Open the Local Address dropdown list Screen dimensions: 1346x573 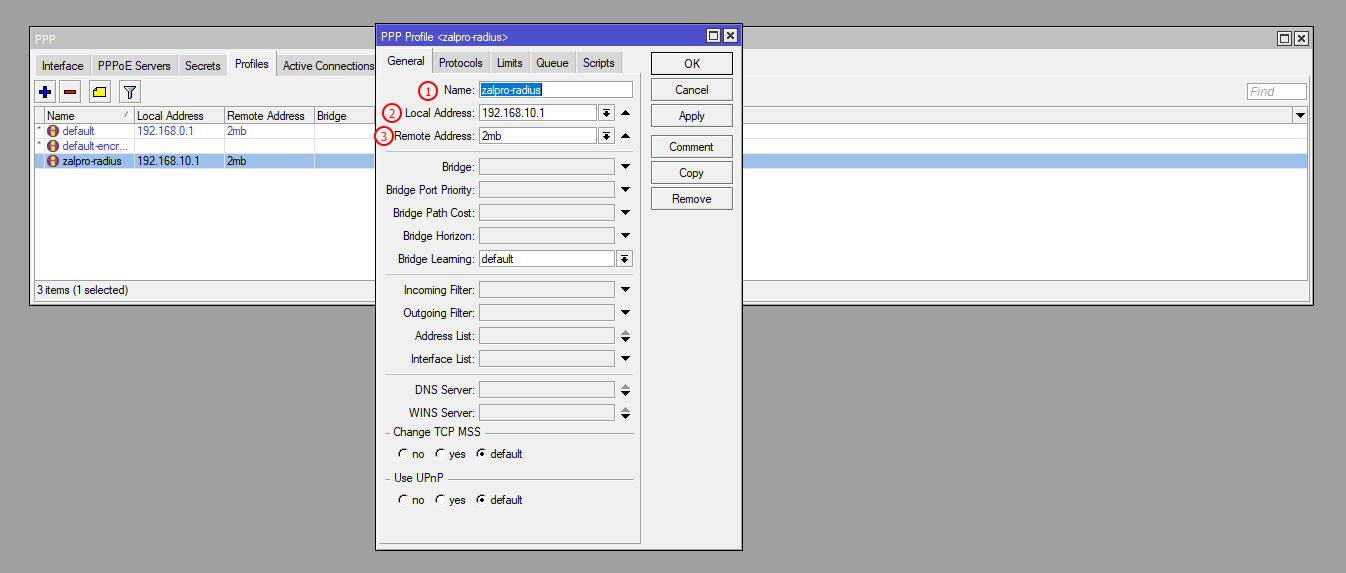tap(606, 113)
